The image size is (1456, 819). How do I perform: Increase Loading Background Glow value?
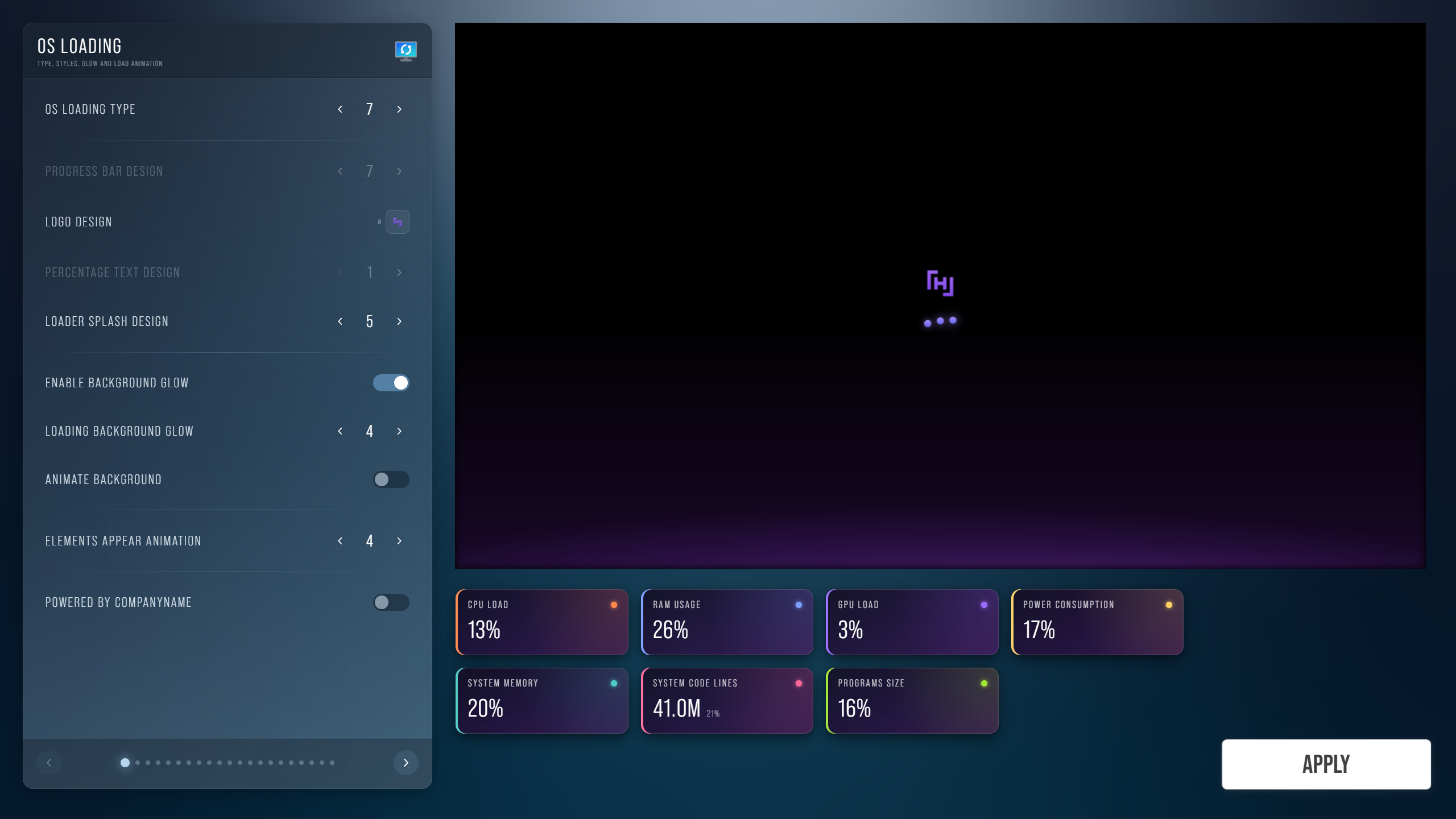(x=399, y=431)
